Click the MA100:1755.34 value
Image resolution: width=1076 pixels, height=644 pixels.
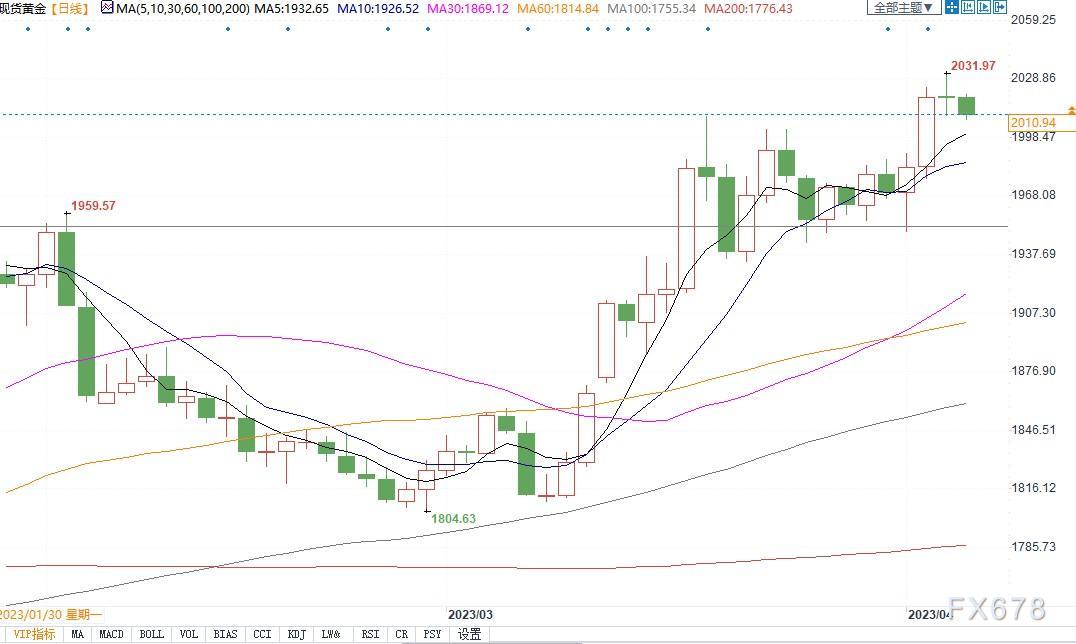652,9
